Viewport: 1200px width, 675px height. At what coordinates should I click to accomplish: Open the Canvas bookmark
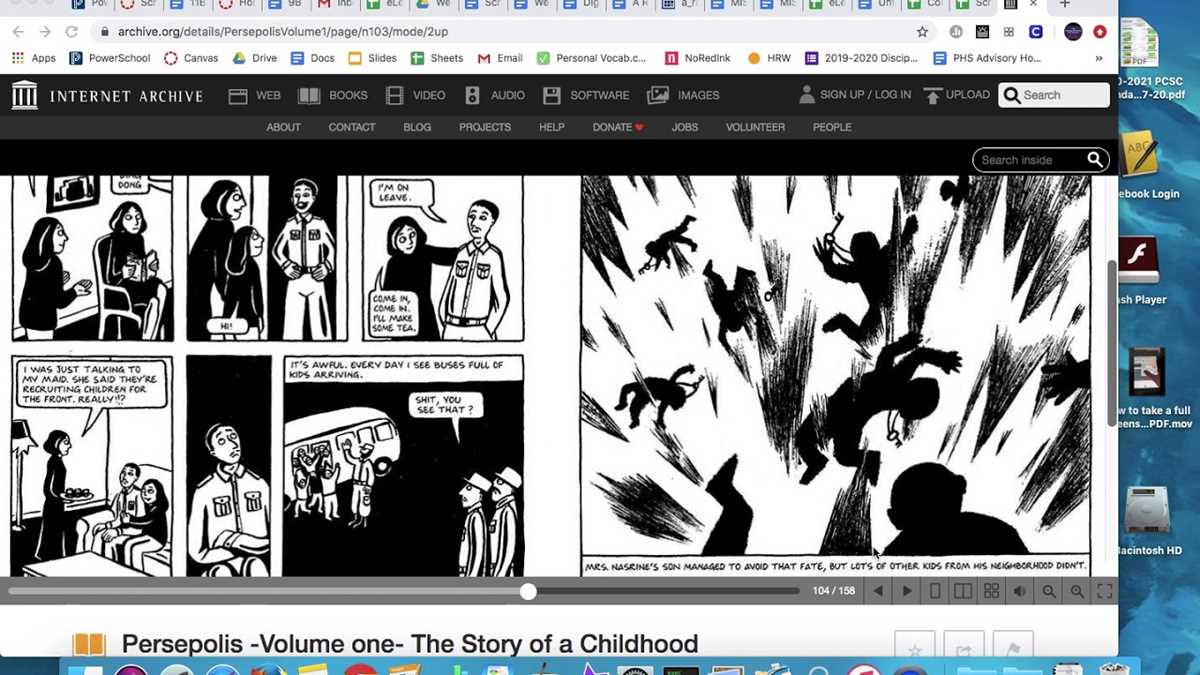(x=191, y=58)
